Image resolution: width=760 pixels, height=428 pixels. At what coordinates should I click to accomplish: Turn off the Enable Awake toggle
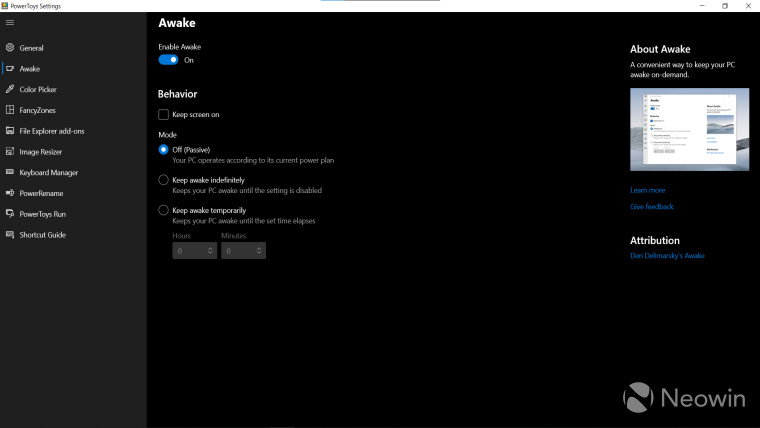[169, 60]
